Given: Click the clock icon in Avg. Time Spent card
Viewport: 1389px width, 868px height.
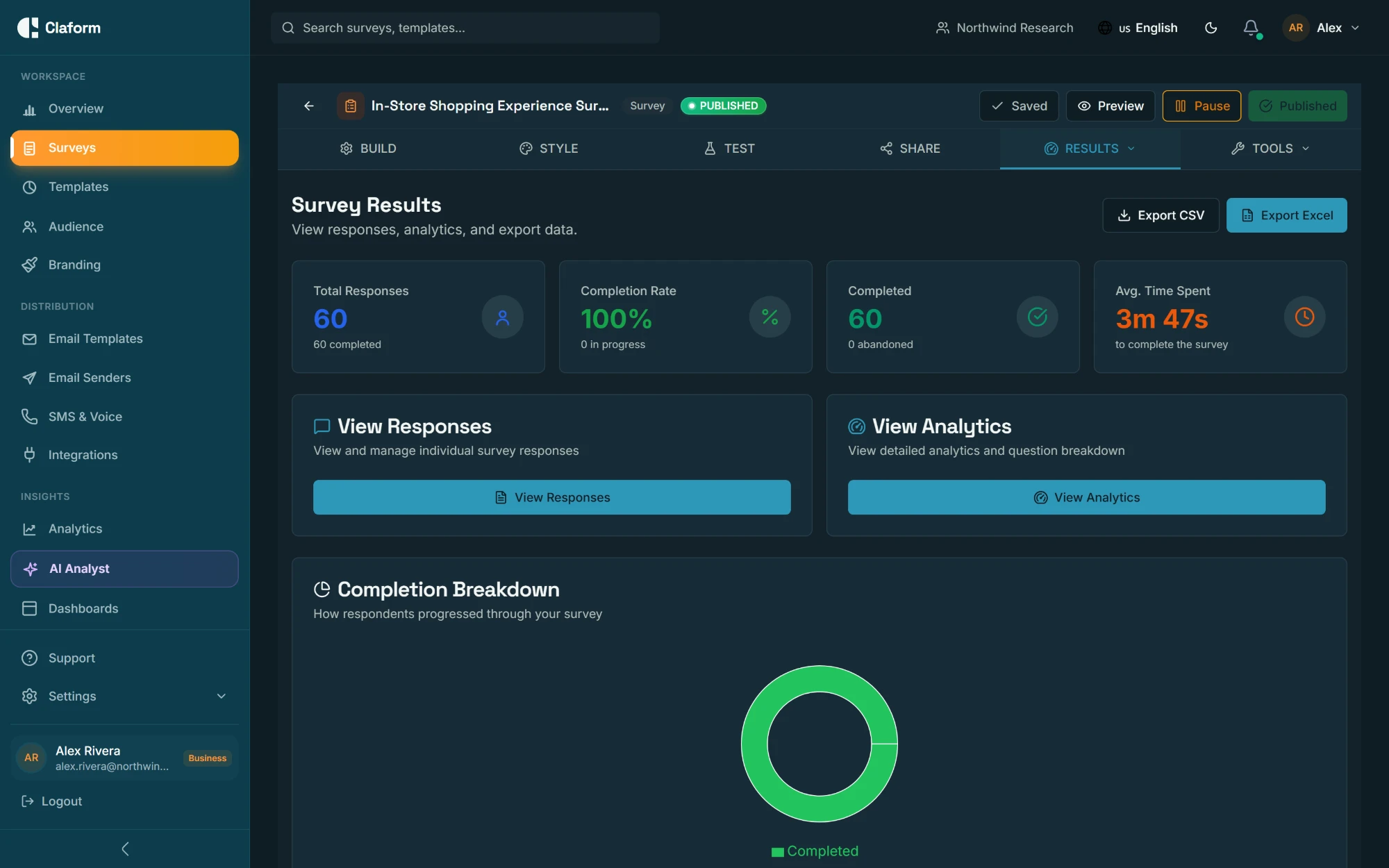Looking at the screenshot, I should tap(1304, 317).
